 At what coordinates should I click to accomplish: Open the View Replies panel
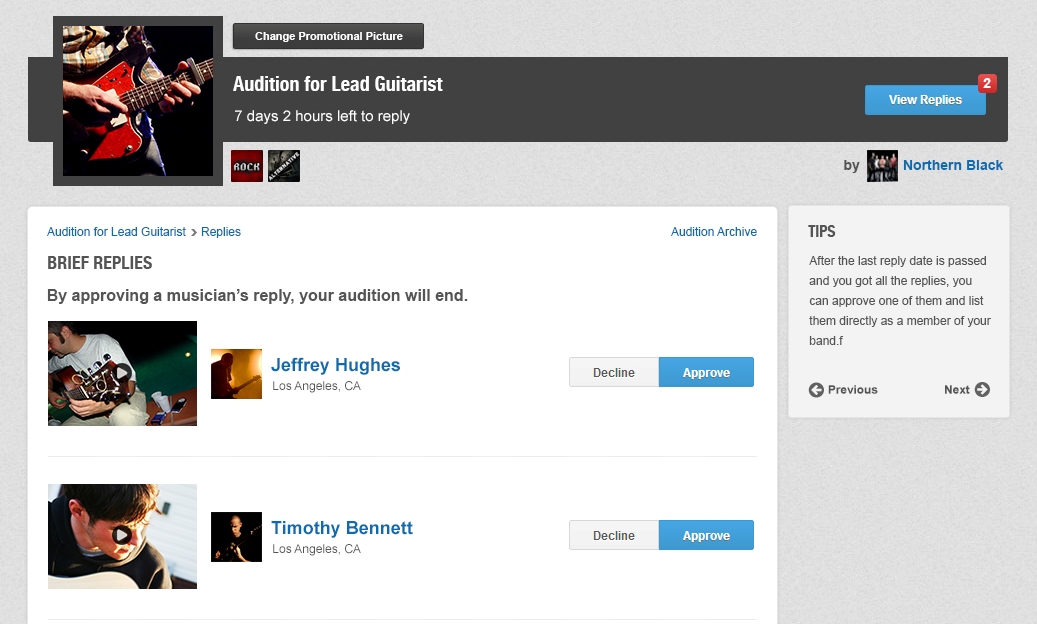pyautogui.click(x=924, y=99)
